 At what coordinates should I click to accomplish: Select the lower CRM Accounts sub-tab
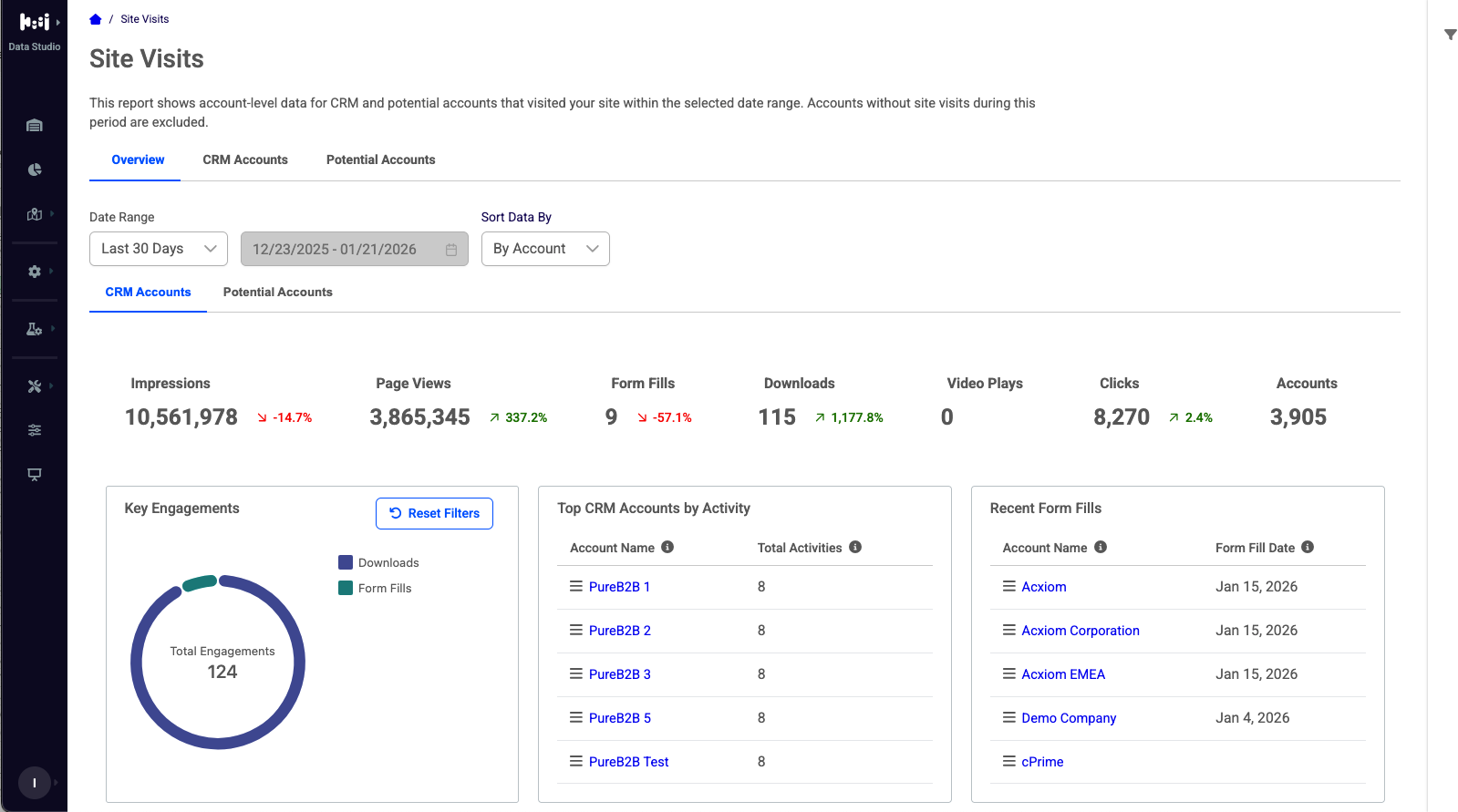148,293
